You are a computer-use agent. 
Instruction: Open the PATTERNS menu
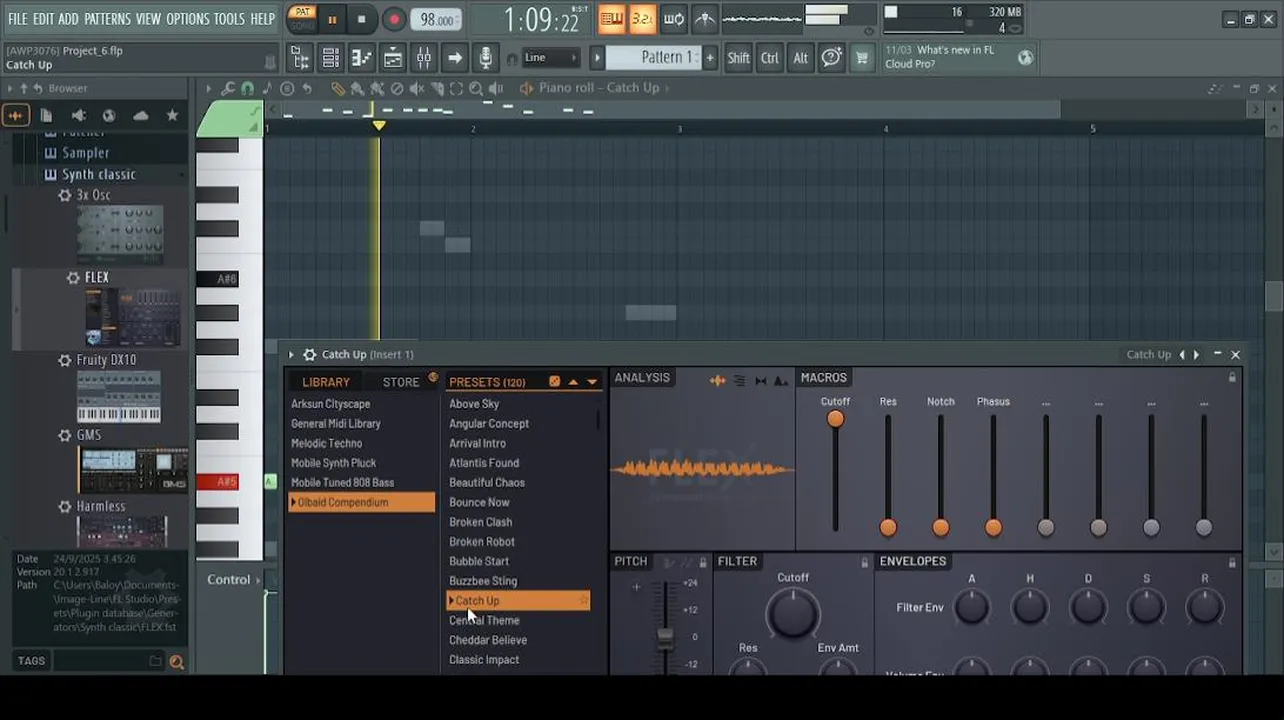pos(107,19)
